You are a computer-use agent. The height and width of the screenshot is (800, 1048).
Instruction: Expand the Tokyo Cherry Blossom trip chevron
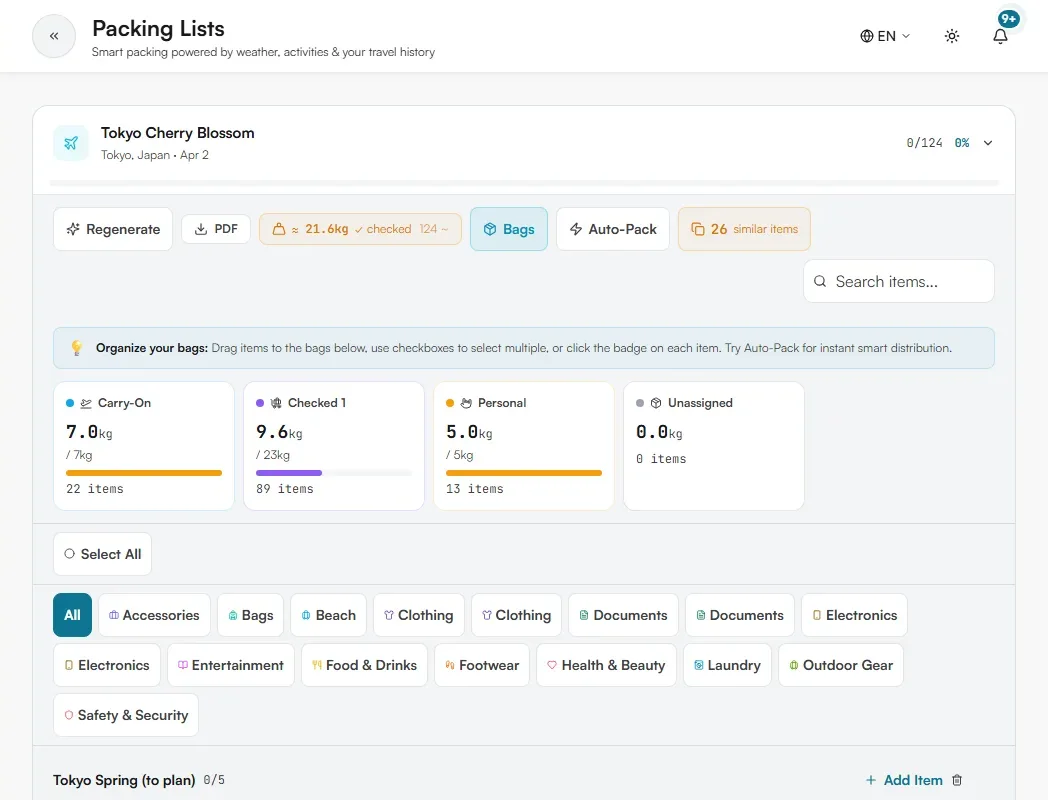988,143
